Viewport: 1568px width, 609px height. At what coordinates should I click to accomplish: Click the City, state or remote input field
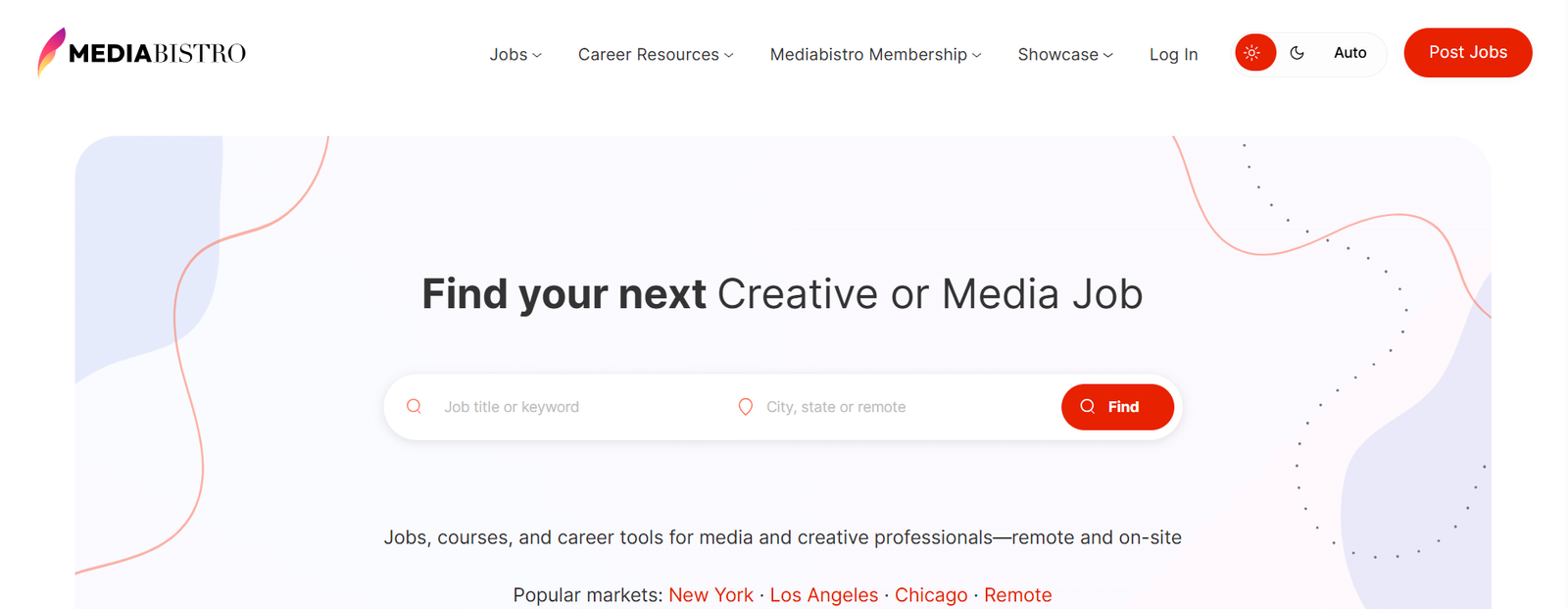(x=862, y=406)
